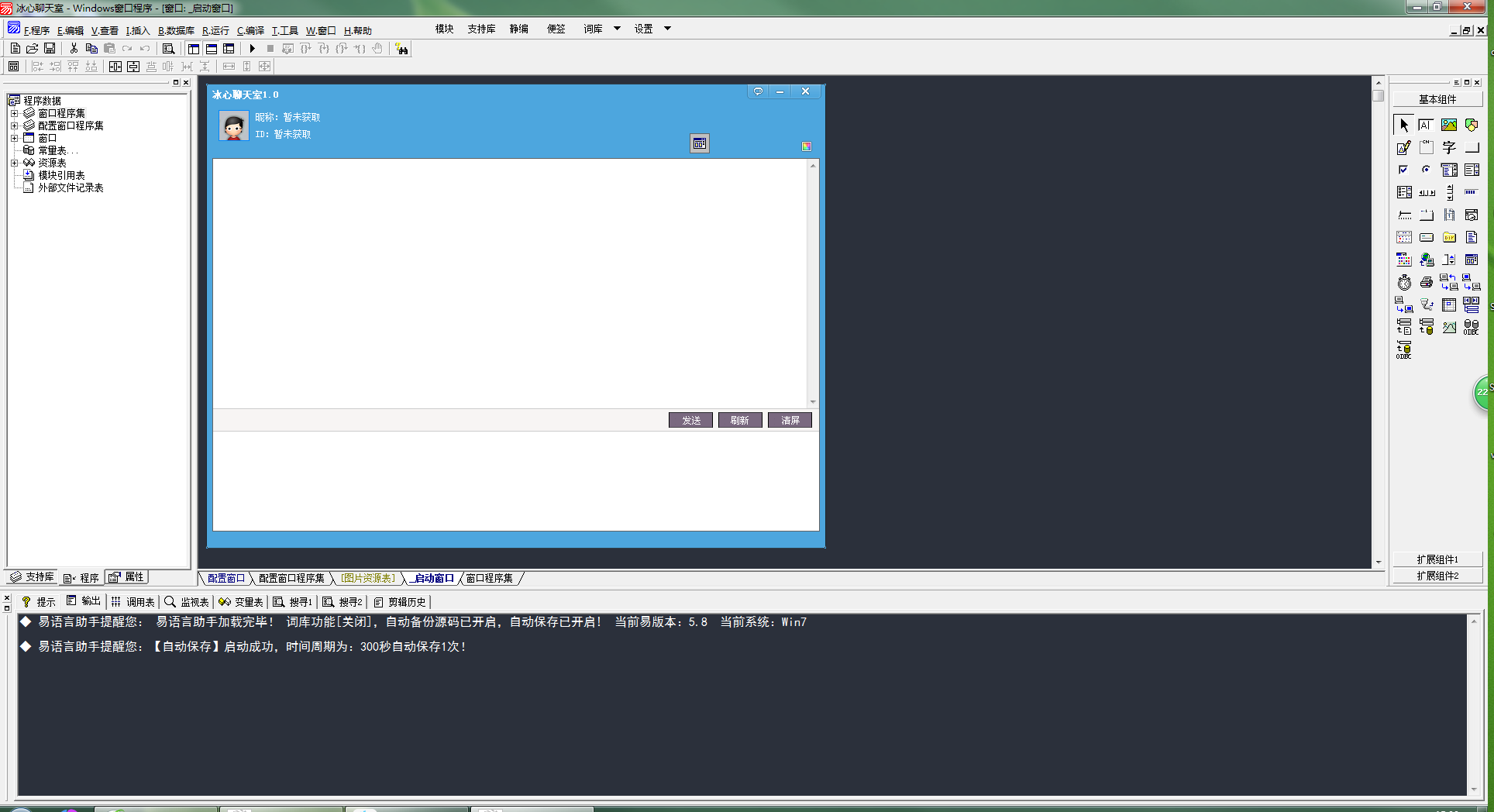Select the 字 label component
The width and height of the screenshot is (1494, 812).
point(1448,147)
